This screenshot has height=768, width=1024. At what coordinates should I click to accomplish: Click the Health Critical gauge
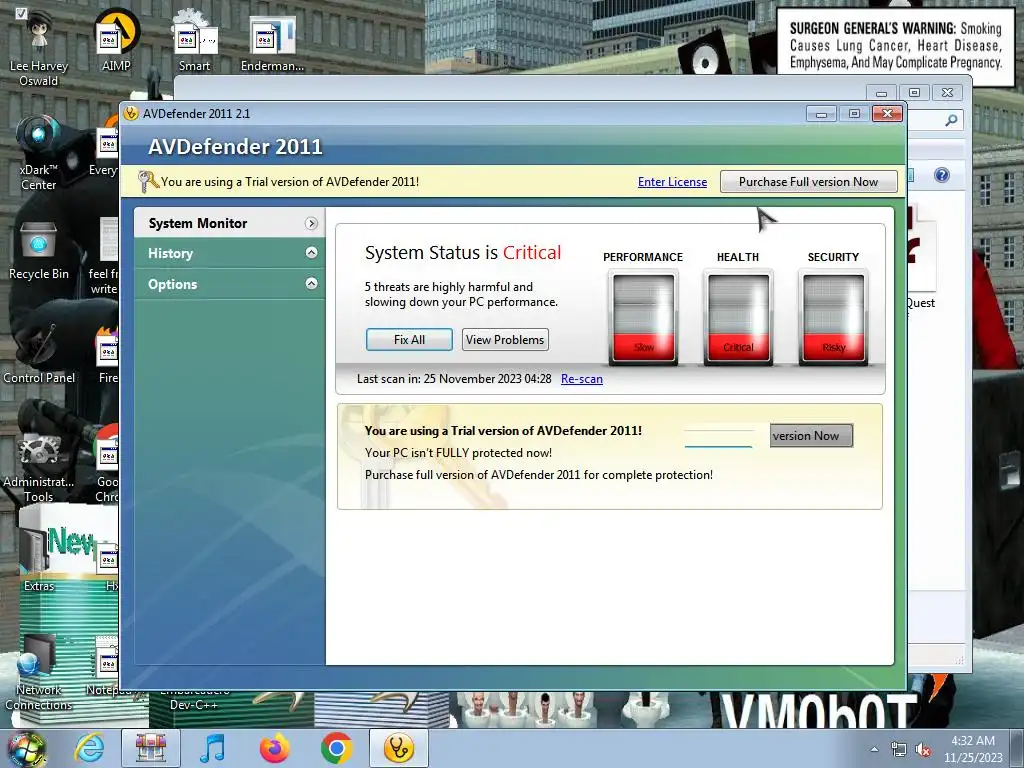[x=739, y=317]
